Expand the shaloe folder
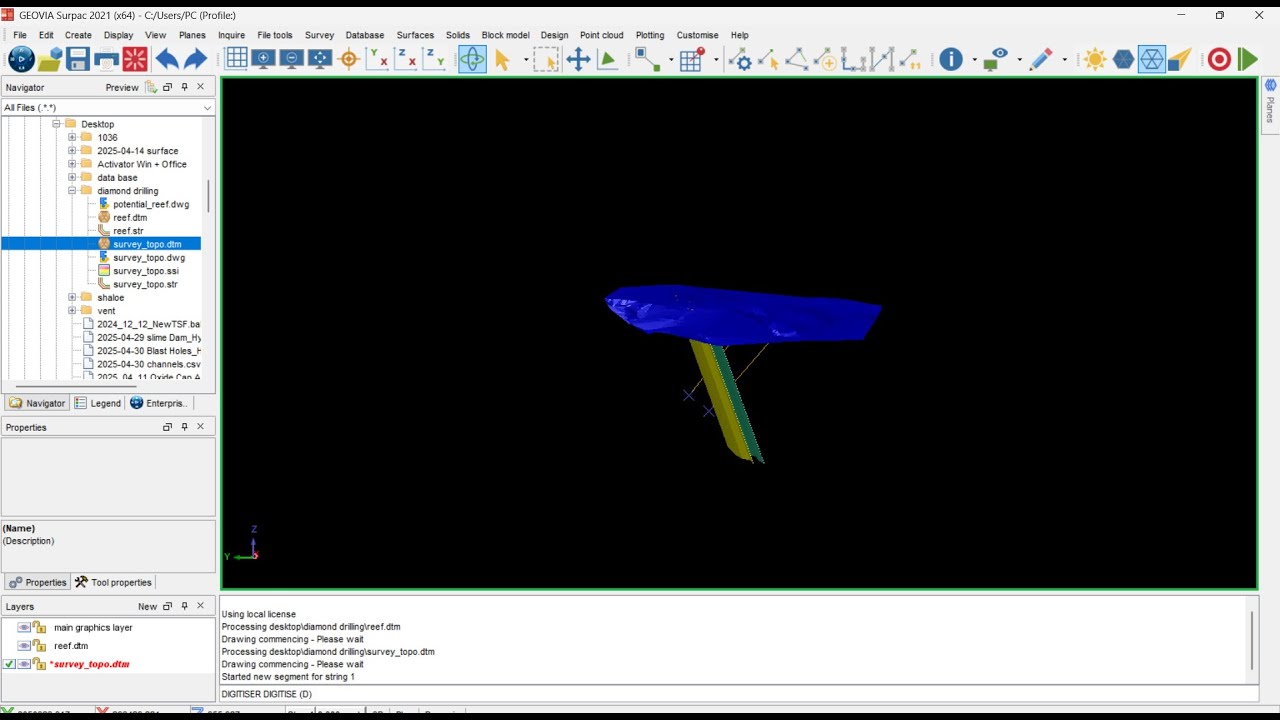1280x720 pixels. click(72, 298)
